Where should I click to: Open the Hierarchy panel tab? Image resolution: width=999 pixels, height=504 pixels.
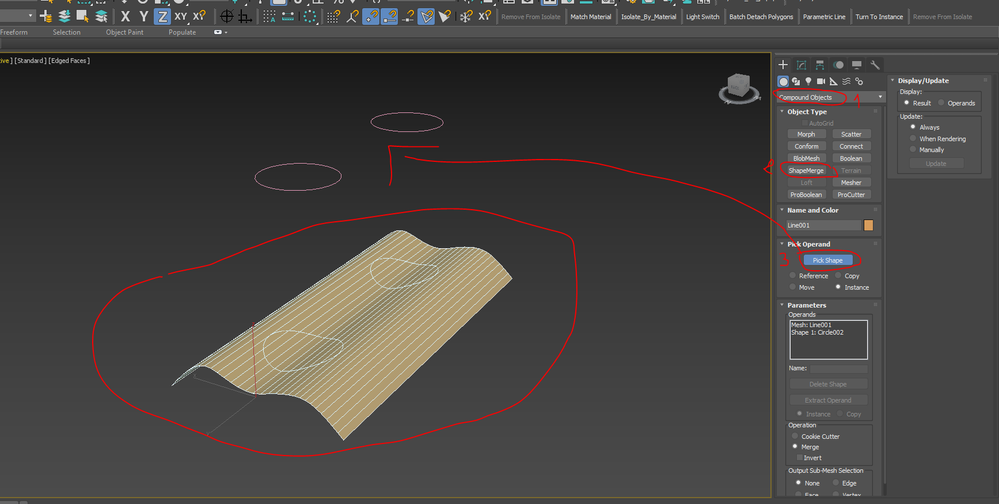click(x=820, y=65)
